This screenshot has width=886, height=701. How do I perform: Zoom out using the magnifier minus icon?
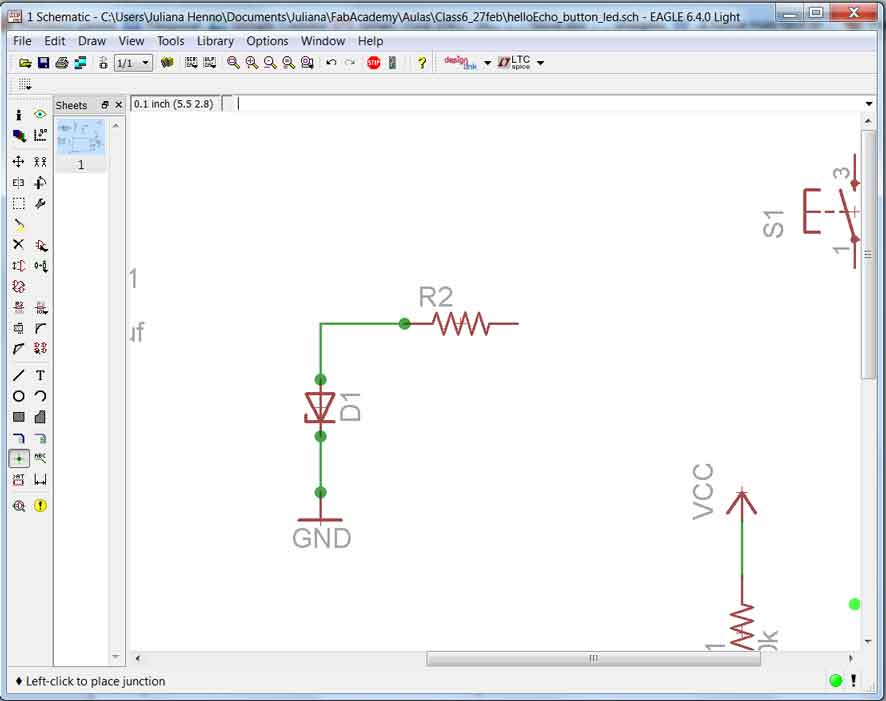point(270,63)
